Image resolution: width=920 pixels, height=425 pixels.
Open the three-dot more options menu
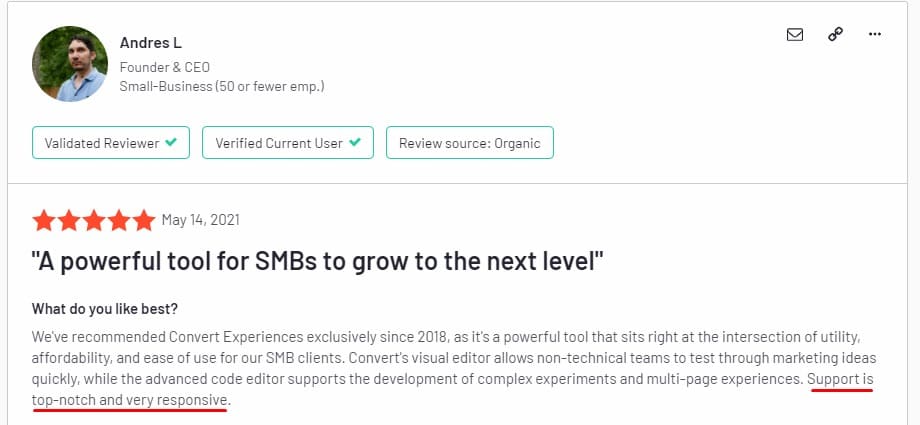point(875,34)
